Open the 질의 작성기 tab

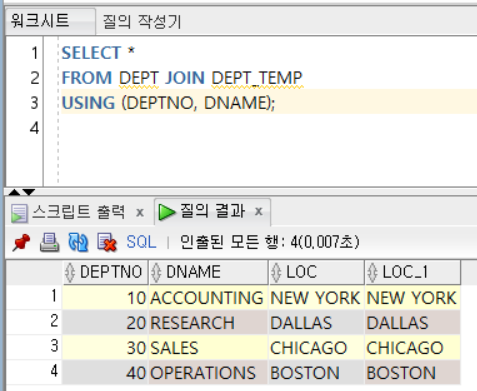pos(142,22)
